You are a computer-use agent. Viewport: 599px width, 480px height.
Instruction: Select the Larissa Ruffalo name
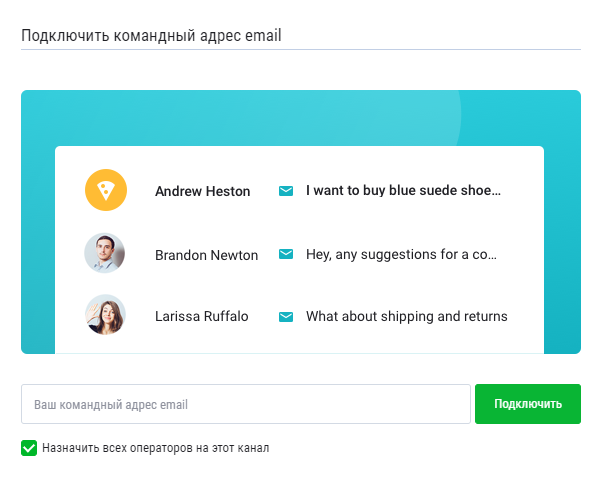coord(202,316)
